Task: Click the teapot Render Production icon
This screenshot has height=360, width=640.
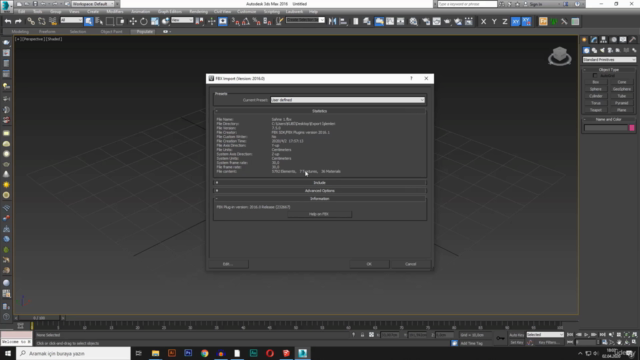Action: coord(447,22)
